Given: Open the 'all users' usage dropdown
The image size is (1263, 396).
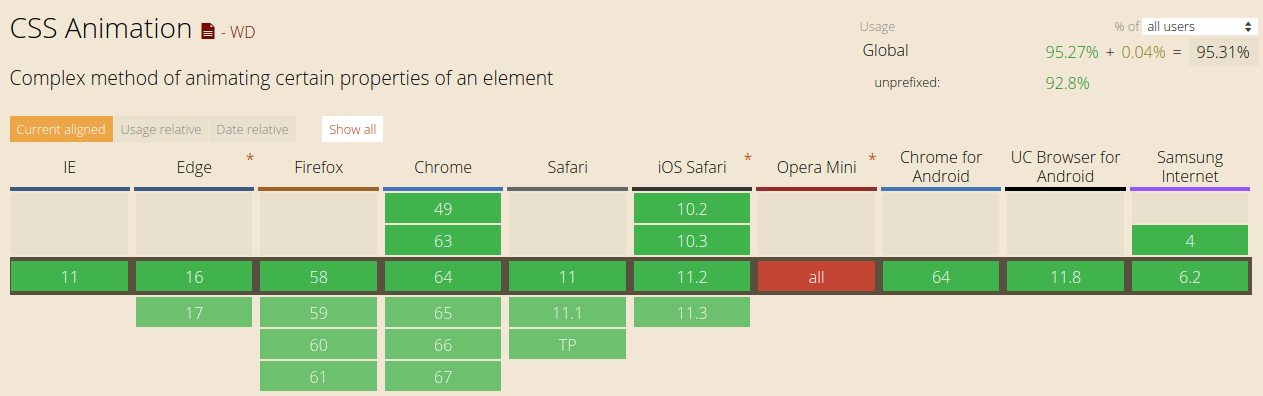Looking at the screenshot, I should click(1200, 27).
